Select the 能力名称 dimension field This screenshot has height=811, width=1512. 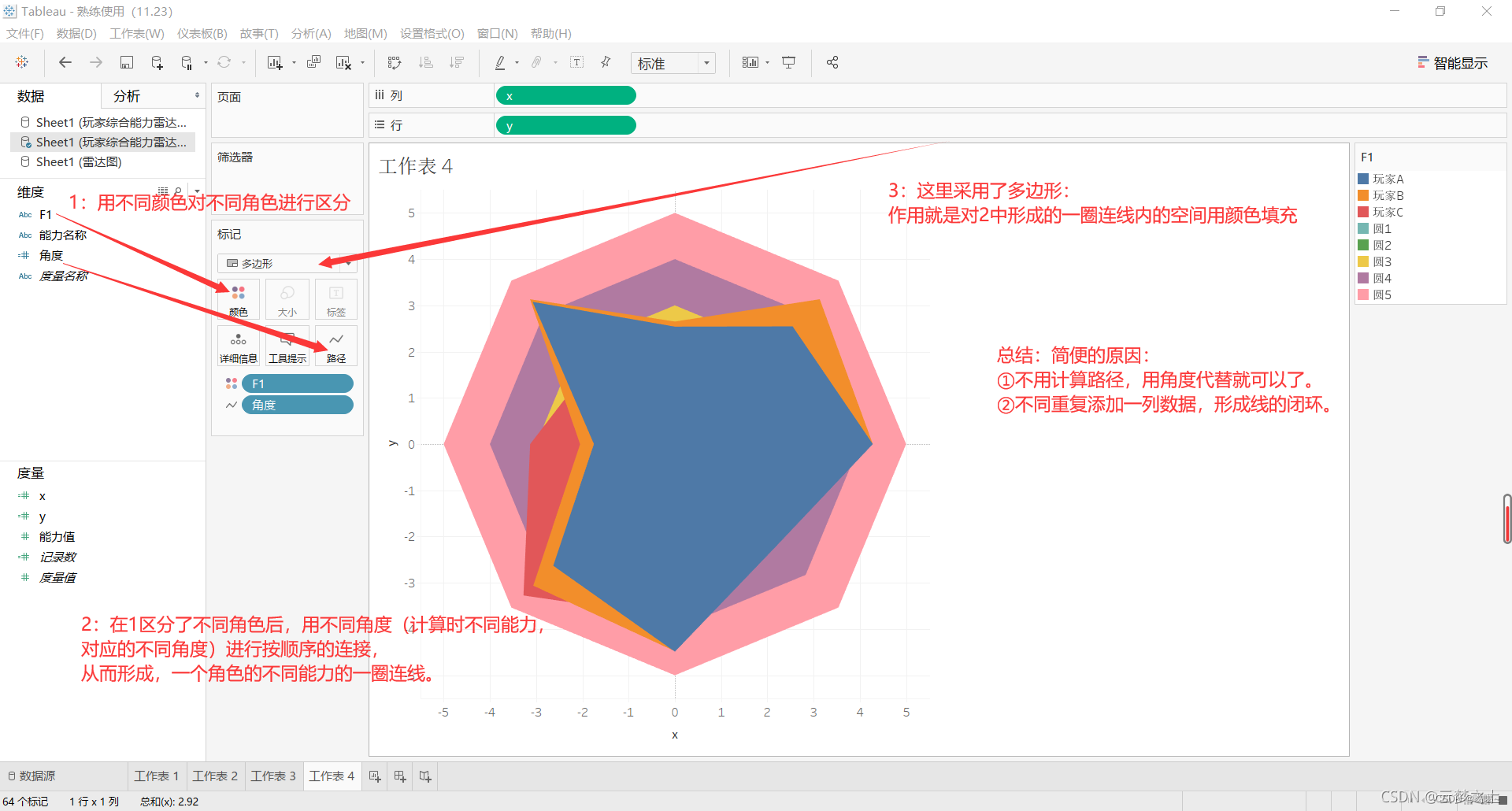click(63, 235)
